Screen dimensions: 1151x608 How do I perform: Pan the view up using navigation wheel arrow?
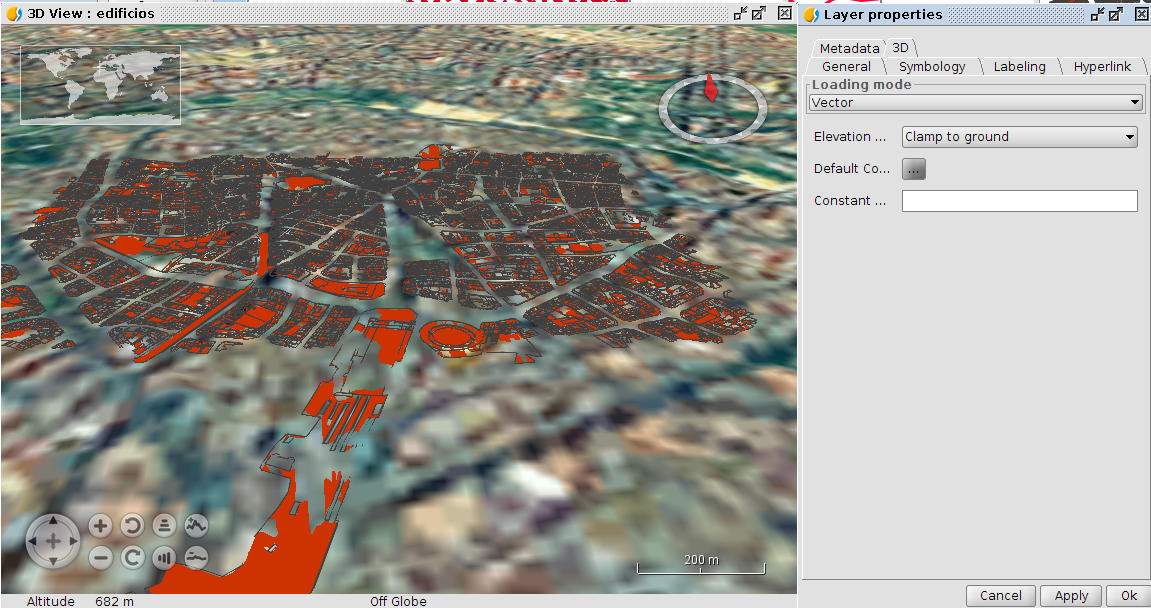(54, 522)
